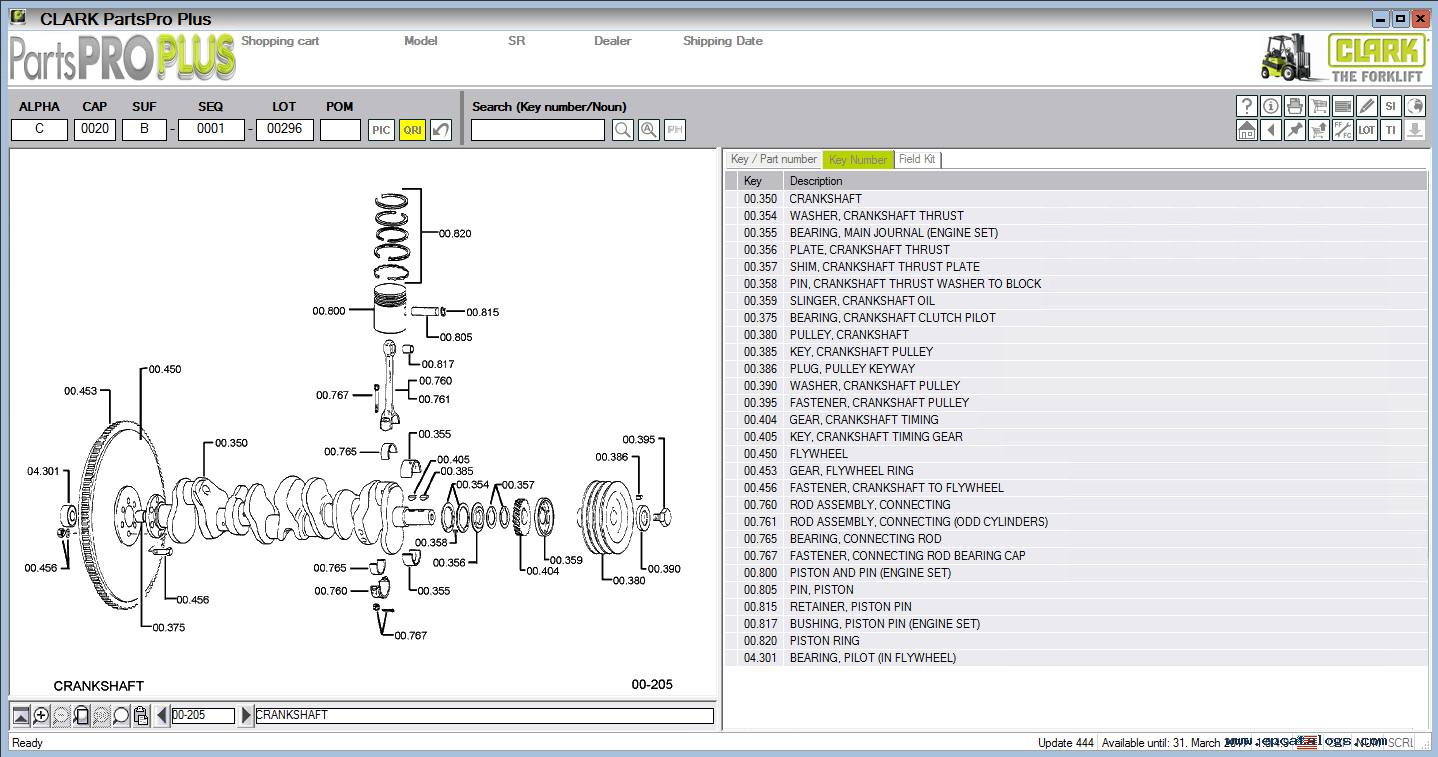Click the SI button
1438x757 pixels.
[x=1390, y=106]
